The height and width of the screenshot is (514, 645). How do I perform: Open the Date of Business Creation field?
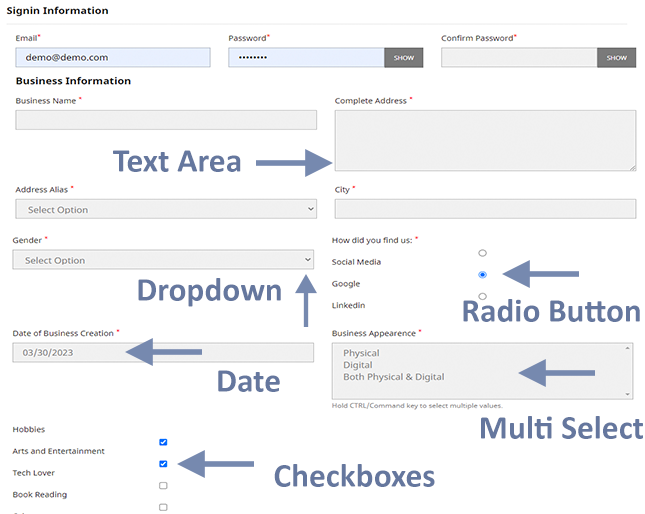tap(163, 353)
